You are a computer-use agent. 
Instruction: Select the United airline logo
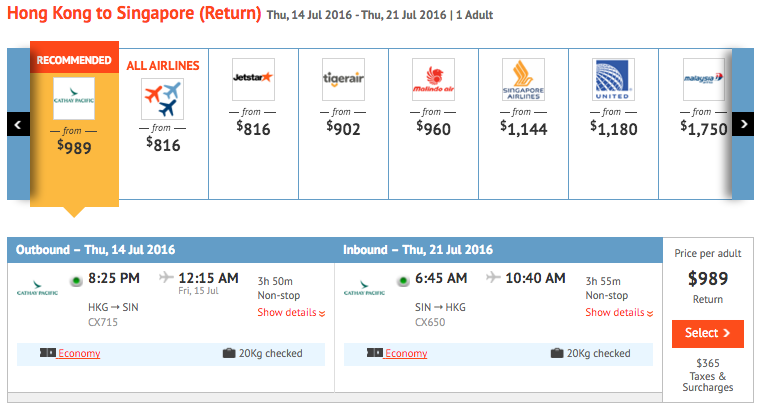tap(613, 79)
